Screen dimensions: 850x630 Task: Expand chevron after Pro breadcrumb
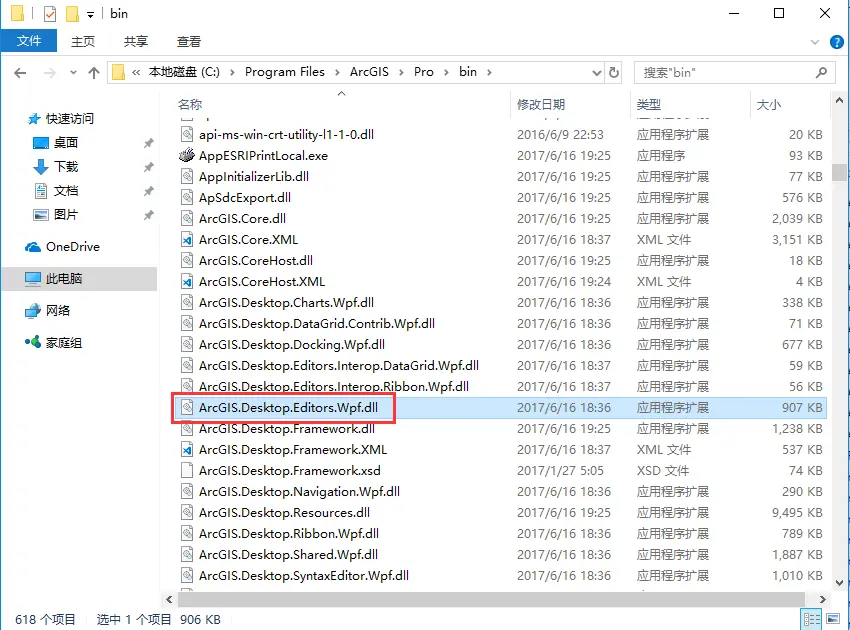tap(446, 73)
